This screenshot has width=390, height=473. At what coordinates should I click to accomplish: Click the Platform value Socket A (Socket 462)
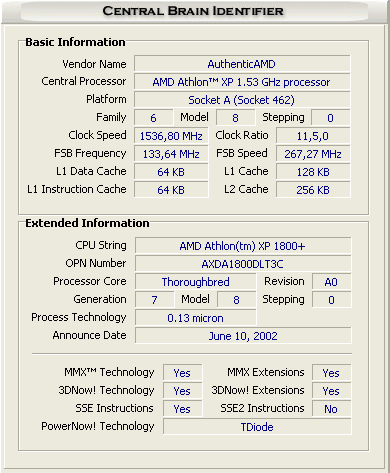pos(242,100)
